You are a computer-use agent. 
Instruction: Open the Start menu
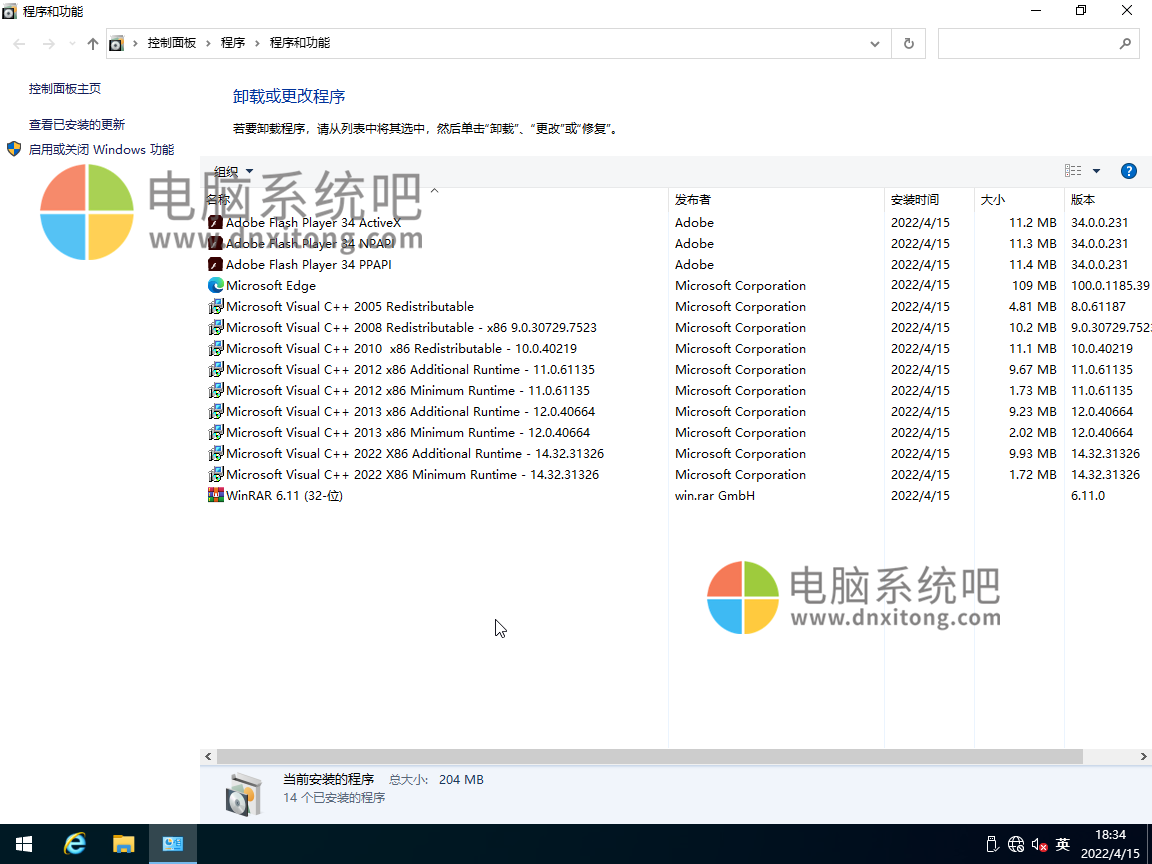[x=23, y=843]
